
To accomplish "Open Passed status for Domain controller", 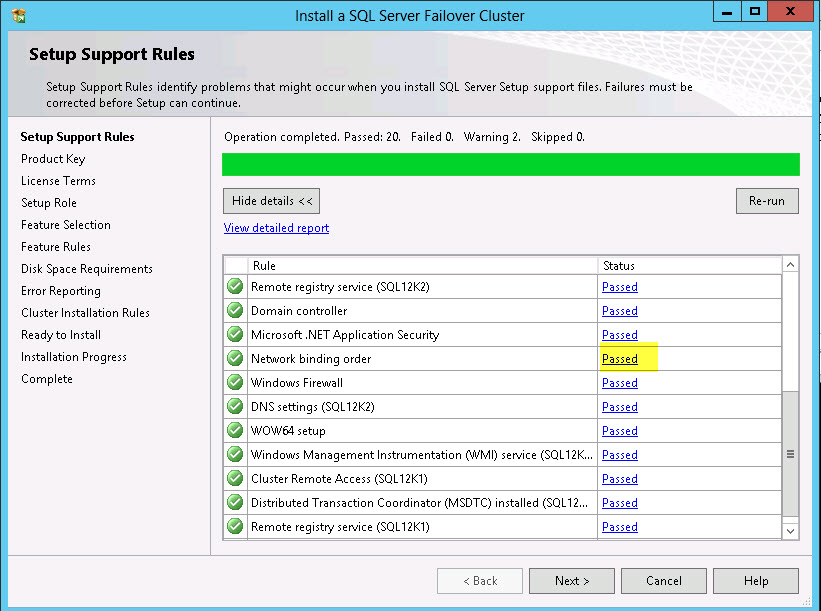I will click(x=620, y=311).
